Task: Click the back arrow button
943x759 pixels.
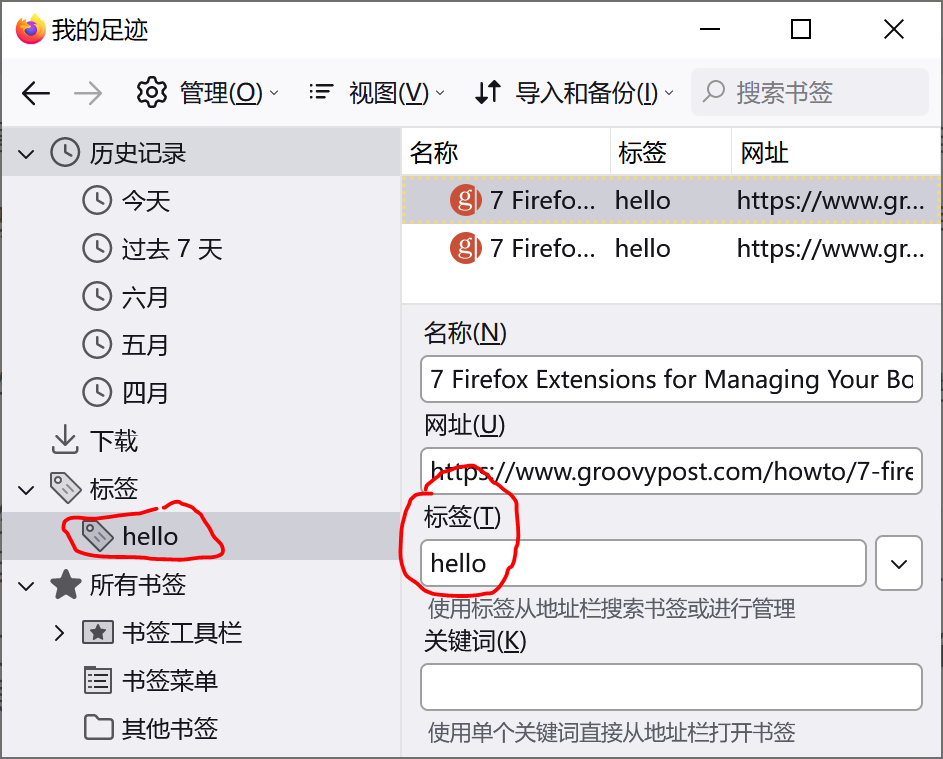Action: pos(36,93)
